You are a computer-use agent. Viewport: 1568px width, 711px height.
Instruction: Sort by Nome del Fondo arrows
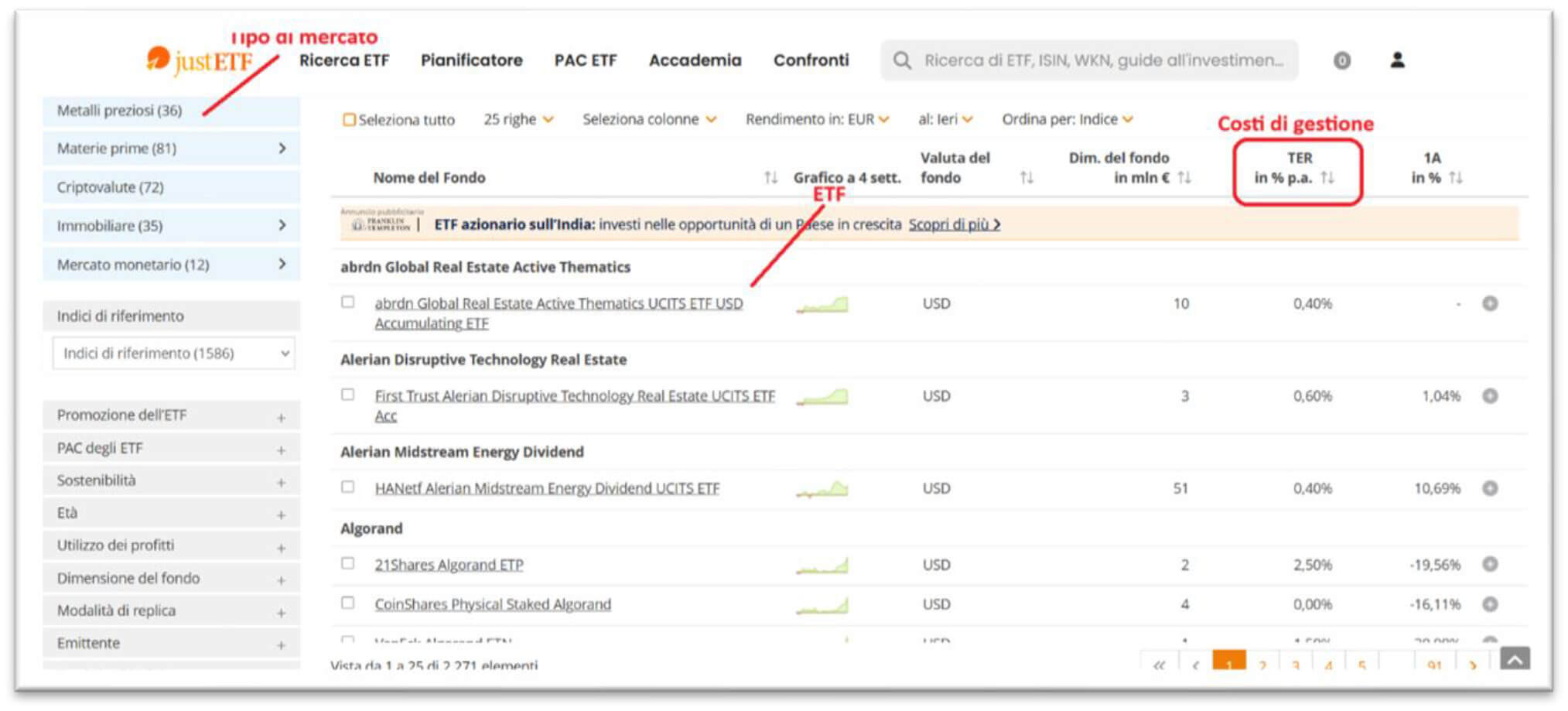(770, 178)
